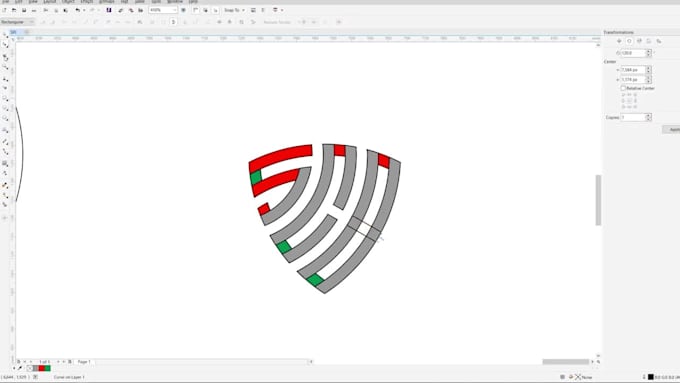680x383 pixels.
Task: Click the Import icon in the toolbar
Action: pyautogui.click(x=121, y=10)
